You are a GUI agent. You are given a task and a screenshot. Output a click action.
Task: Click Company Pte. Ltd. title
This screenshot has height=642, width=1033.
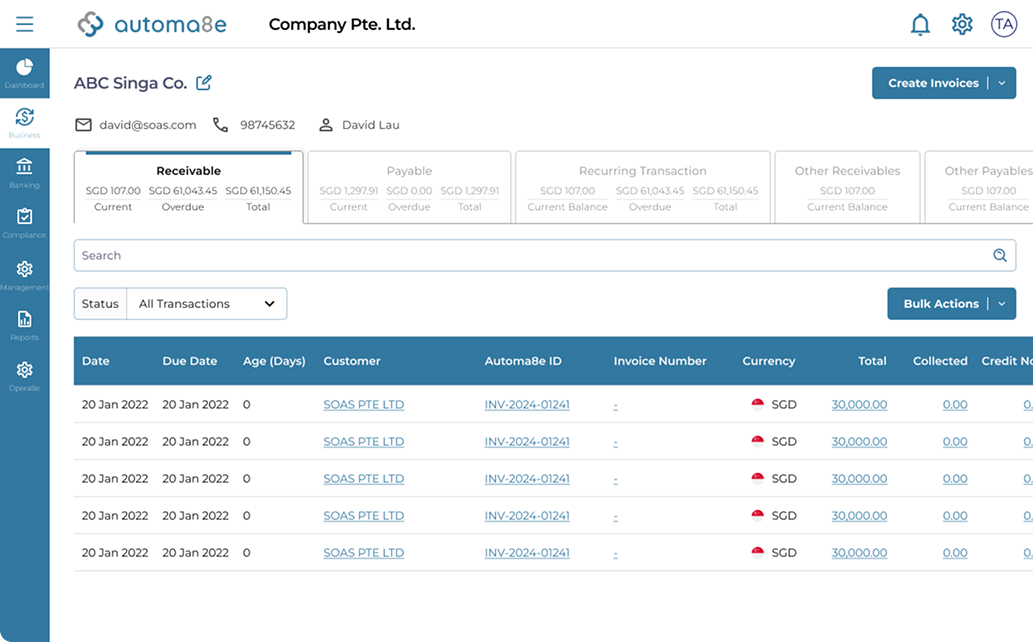[342, 24]
